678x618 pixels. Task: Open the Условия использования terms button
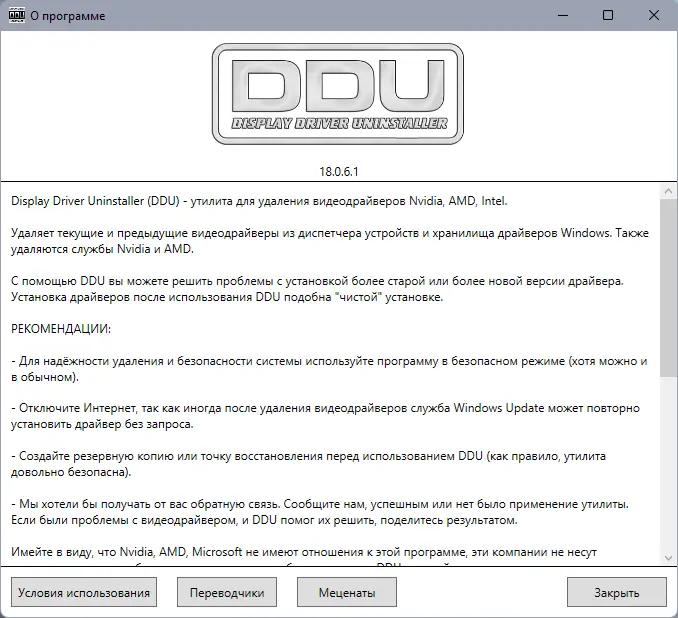pyautogui.click(x=84, y=592)
